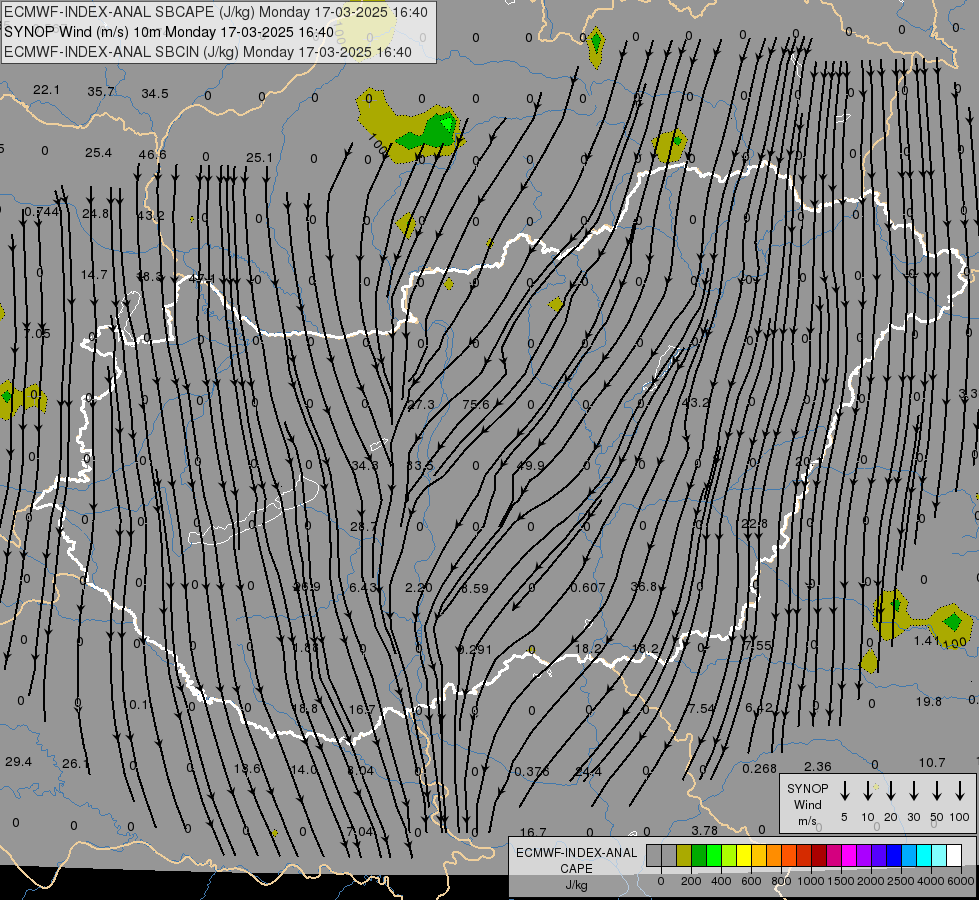The height and width of the screenshot is (900, 979).
Task: Select the dark green CAPE legend swatch
Action: [x=699, y=856]
